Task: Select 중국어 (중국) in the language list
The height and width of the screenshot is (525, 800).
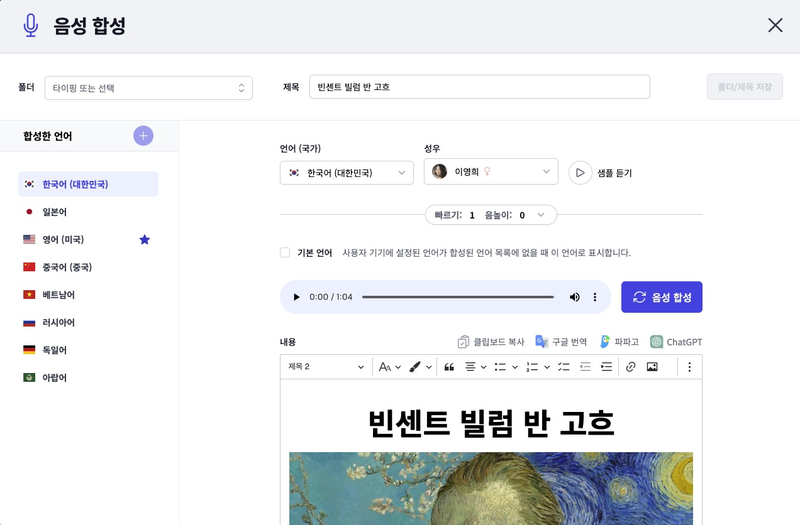Action: coord(88,267)
